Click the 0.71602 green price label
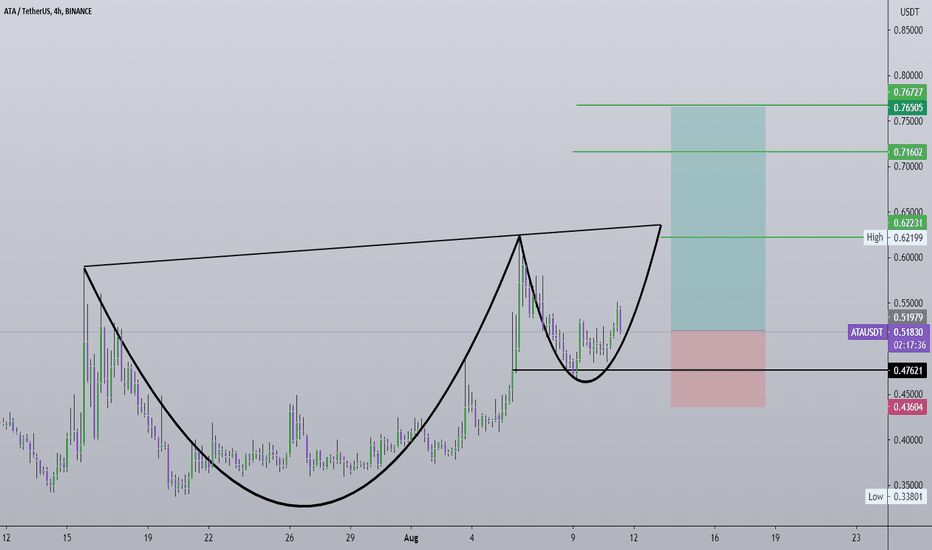 [x=908, y=152]
